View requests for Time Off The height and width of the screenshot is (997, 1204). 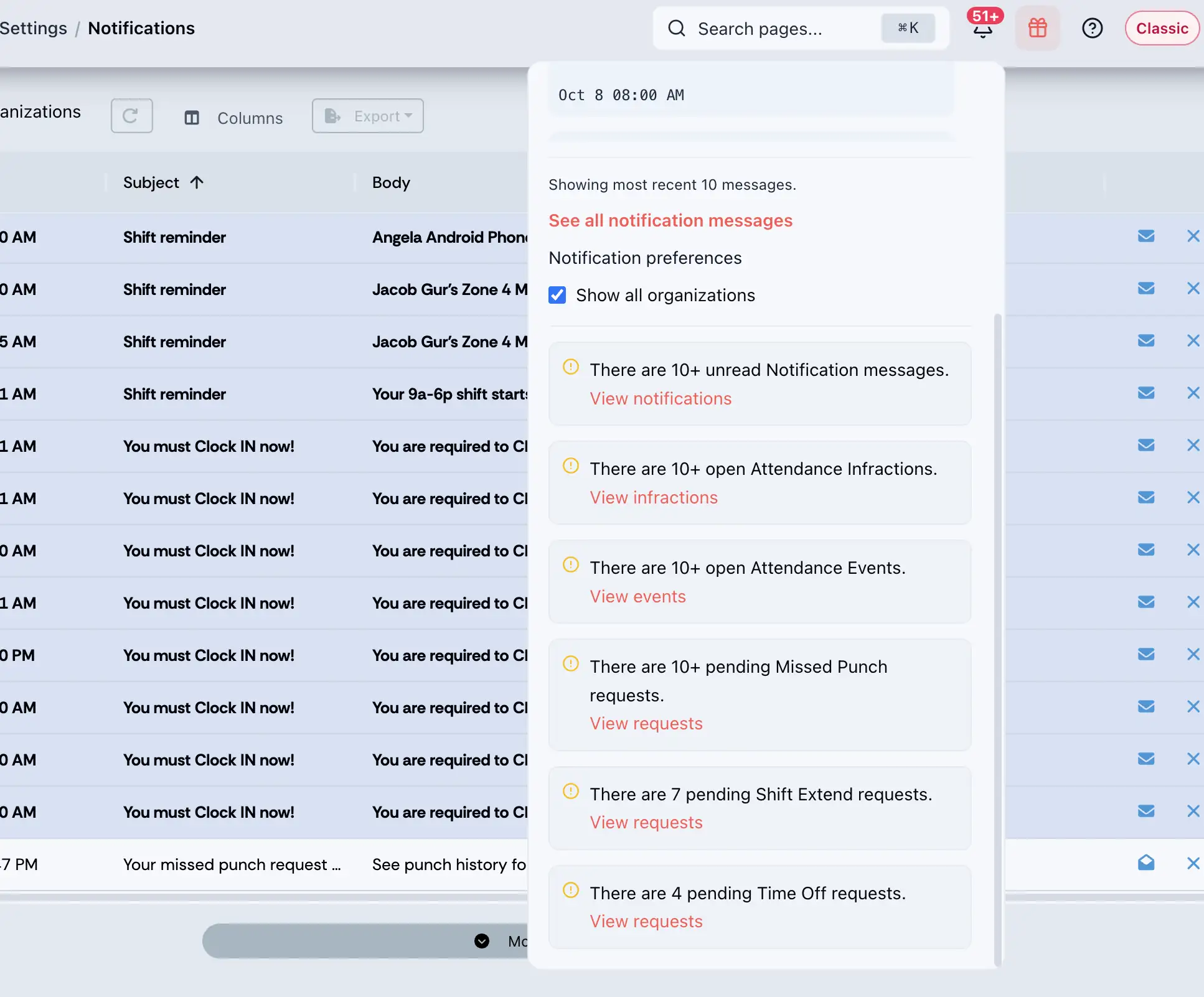point(646,921)
